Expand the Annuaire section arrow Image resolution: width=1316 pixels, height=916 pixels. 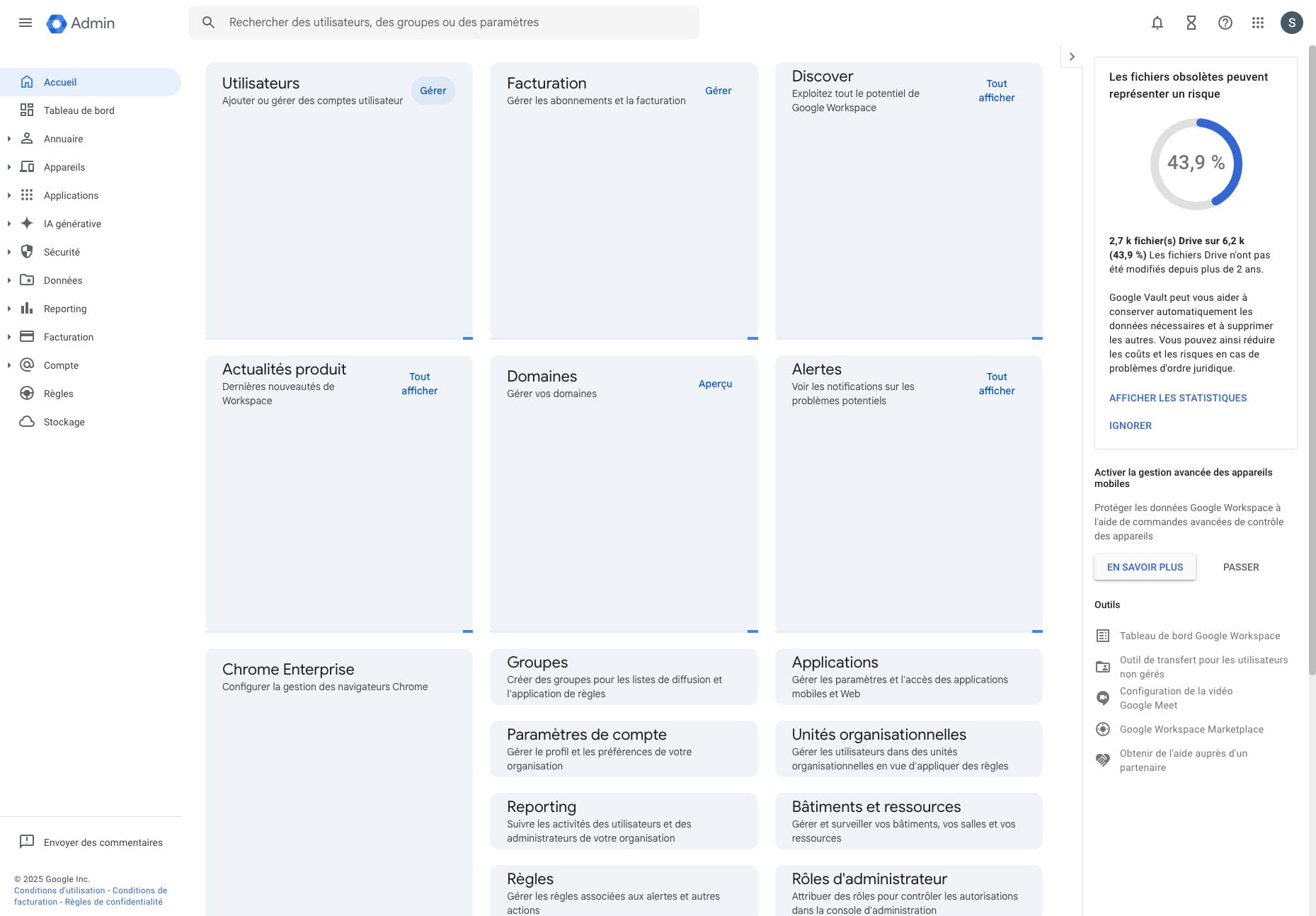pos(9,139)
